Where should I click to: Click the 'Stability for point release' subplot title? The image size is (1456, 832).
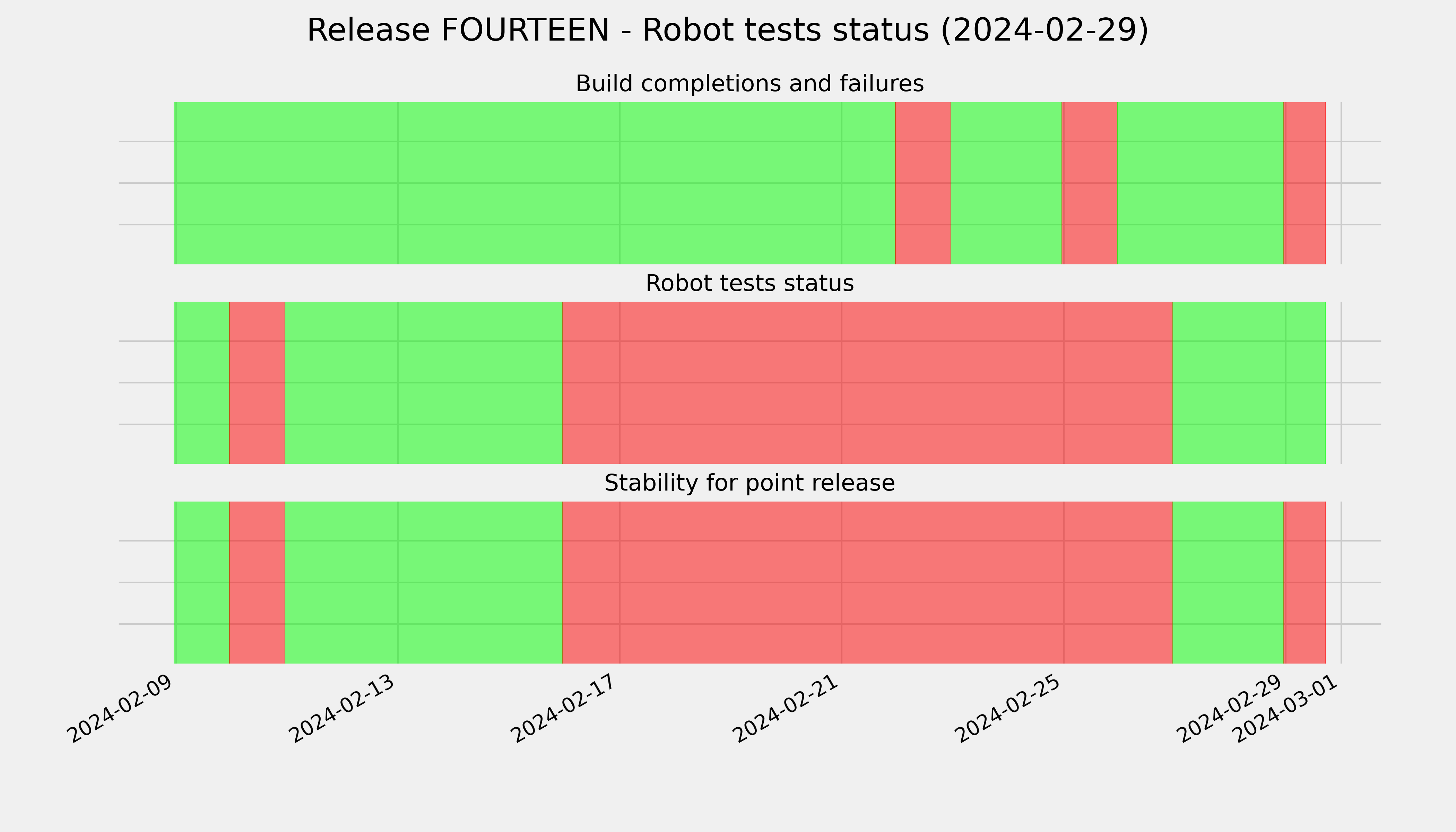[x=749, y=484]
